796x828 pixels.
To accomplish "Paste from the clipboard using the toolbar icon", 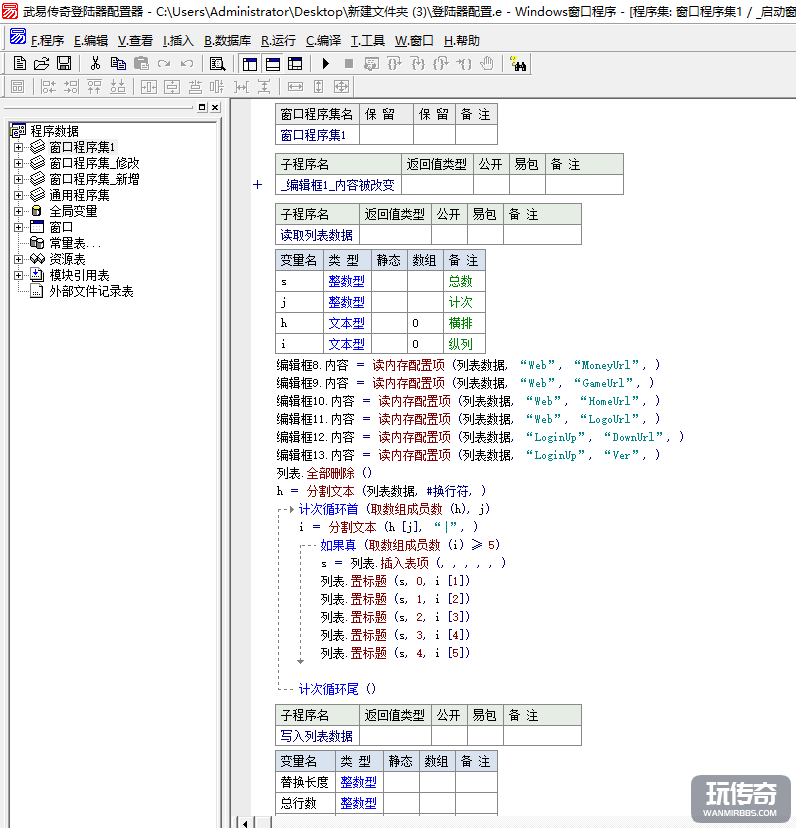I will tap(141, 64).
